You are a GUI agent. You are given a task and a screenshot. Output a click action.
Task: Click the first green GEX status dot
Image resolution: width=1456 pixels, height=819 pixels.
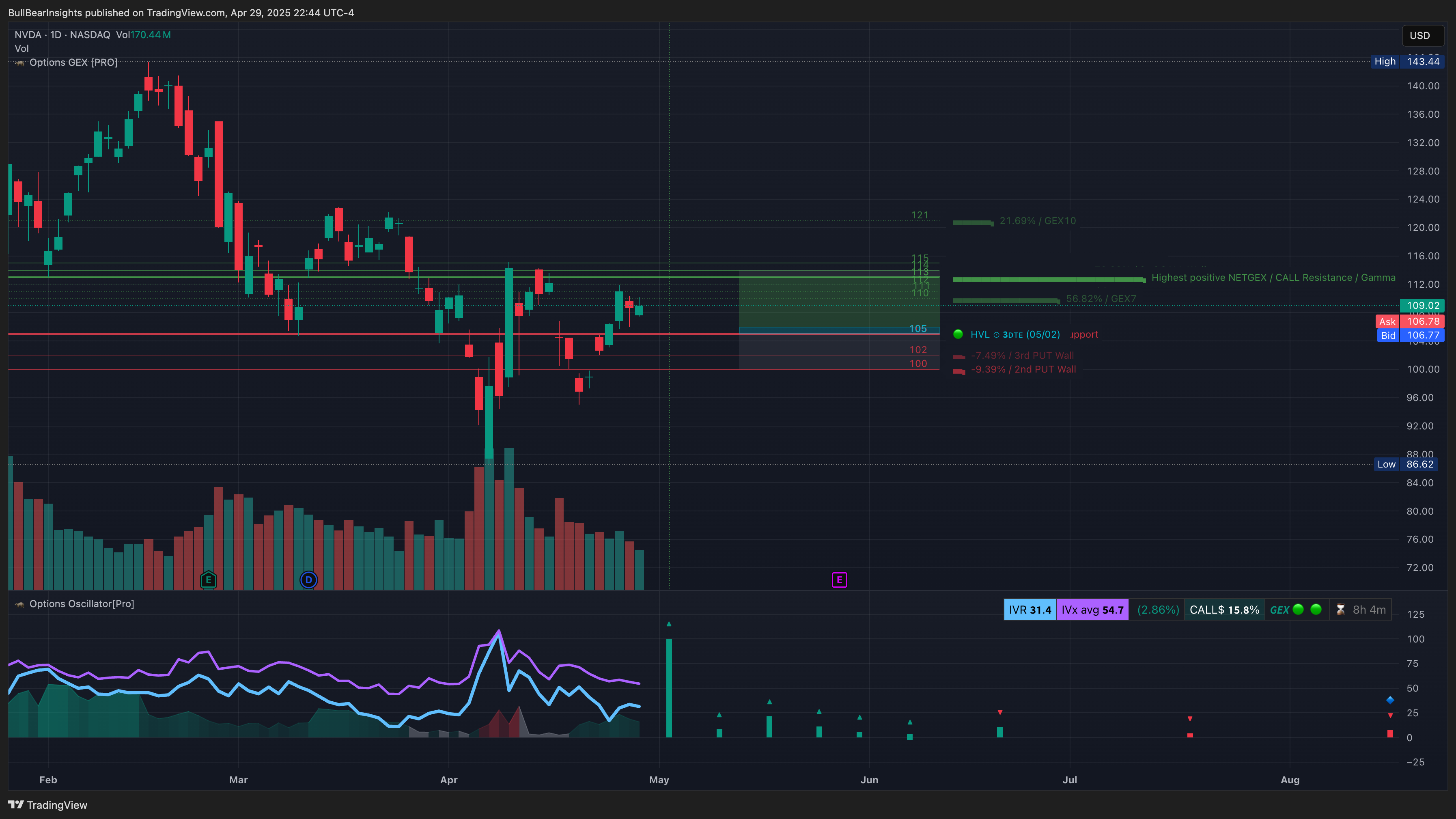tap(1298, 609)
